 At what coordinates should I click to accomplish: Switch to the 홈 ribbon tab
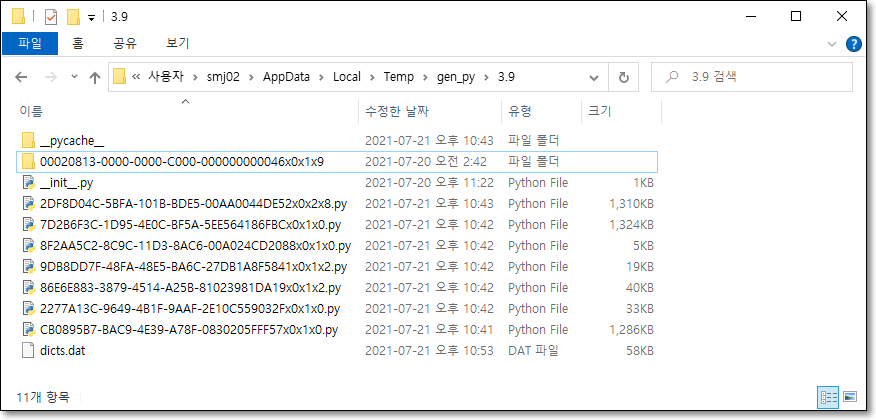pos(78,43)
